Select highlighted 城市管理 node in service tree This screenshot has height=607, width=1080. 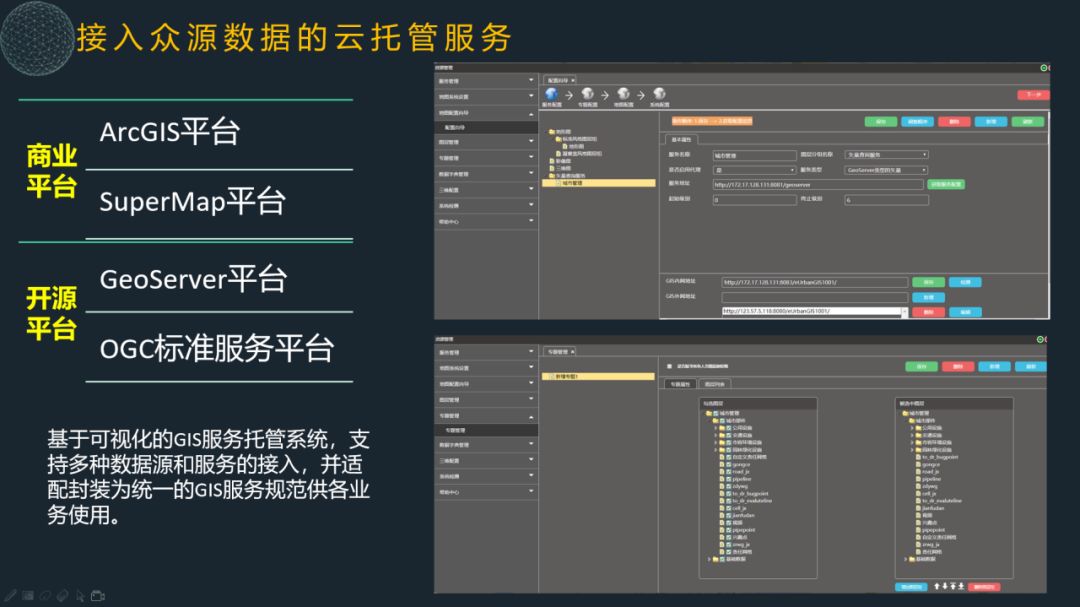click(599, 183)
